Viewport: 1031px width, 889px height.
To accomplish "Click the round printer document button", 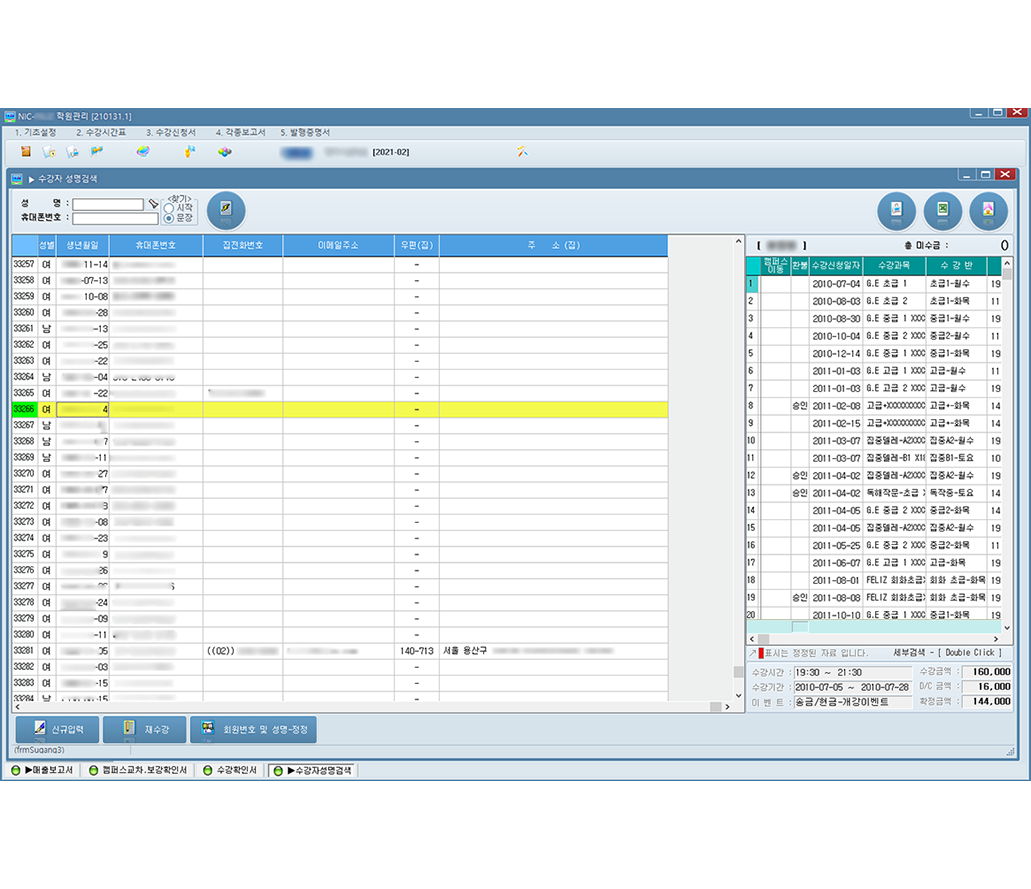I will coord(896,211).
